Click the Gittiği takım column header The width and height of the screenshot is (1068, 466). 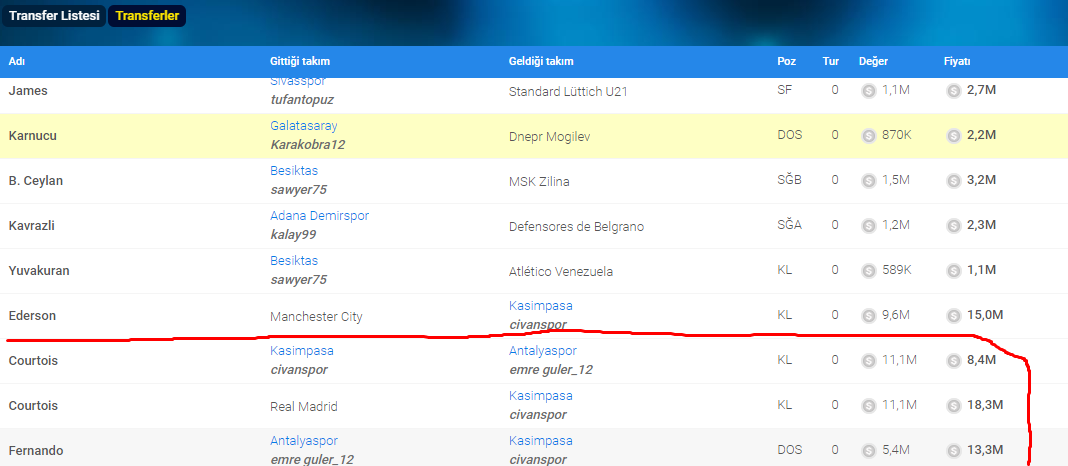tap(300, 61)
